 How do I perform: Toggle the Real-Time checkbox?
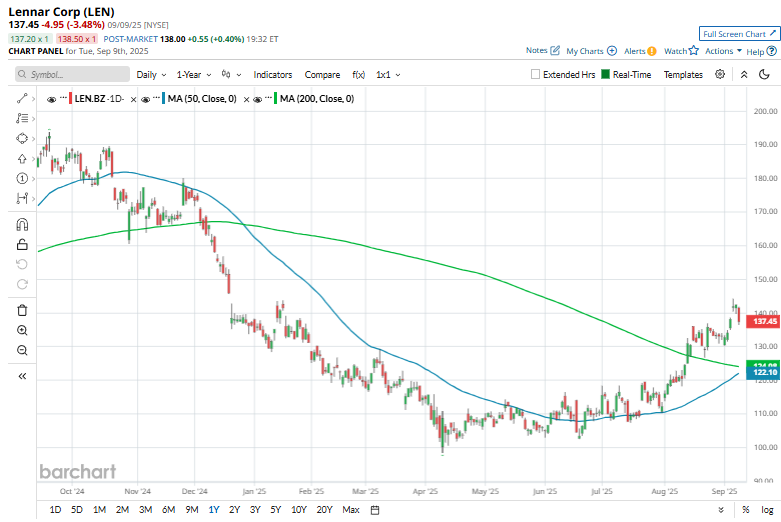click(606, 74)
